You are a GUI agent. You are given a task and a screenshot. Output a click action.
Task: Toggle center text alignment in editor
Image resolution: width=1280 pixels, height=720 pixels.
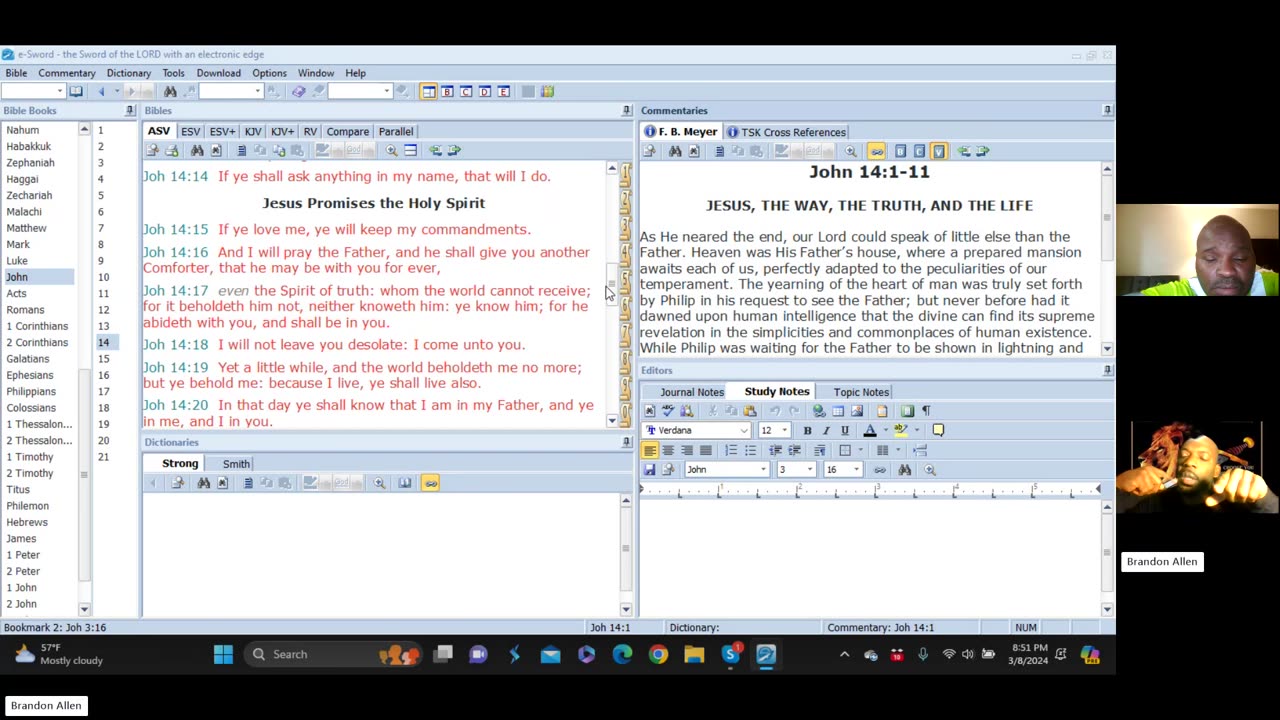point(668,450)
